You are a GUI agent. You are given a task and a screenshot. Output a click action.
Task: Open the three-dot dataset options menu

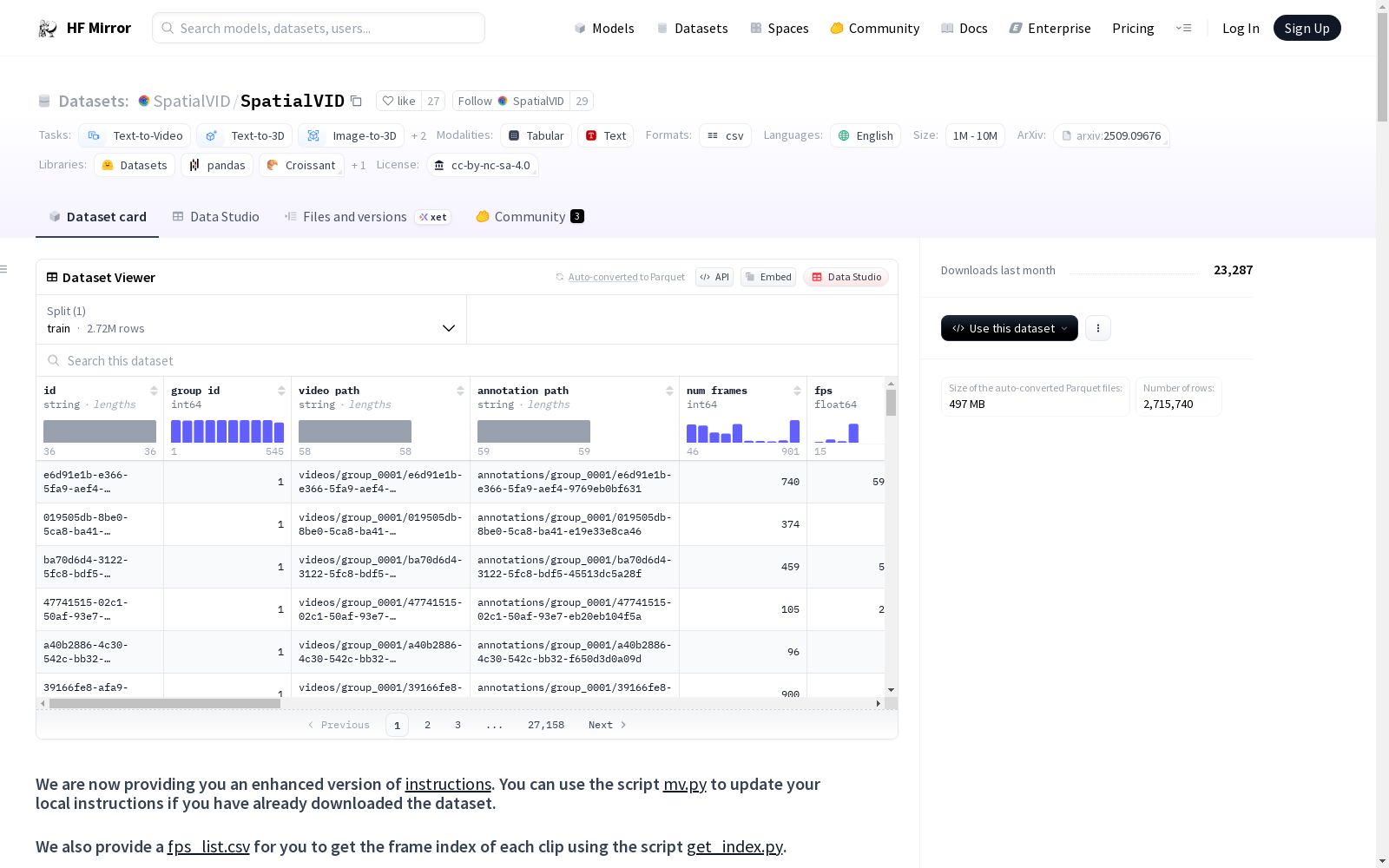click(x=1098, y=328)
